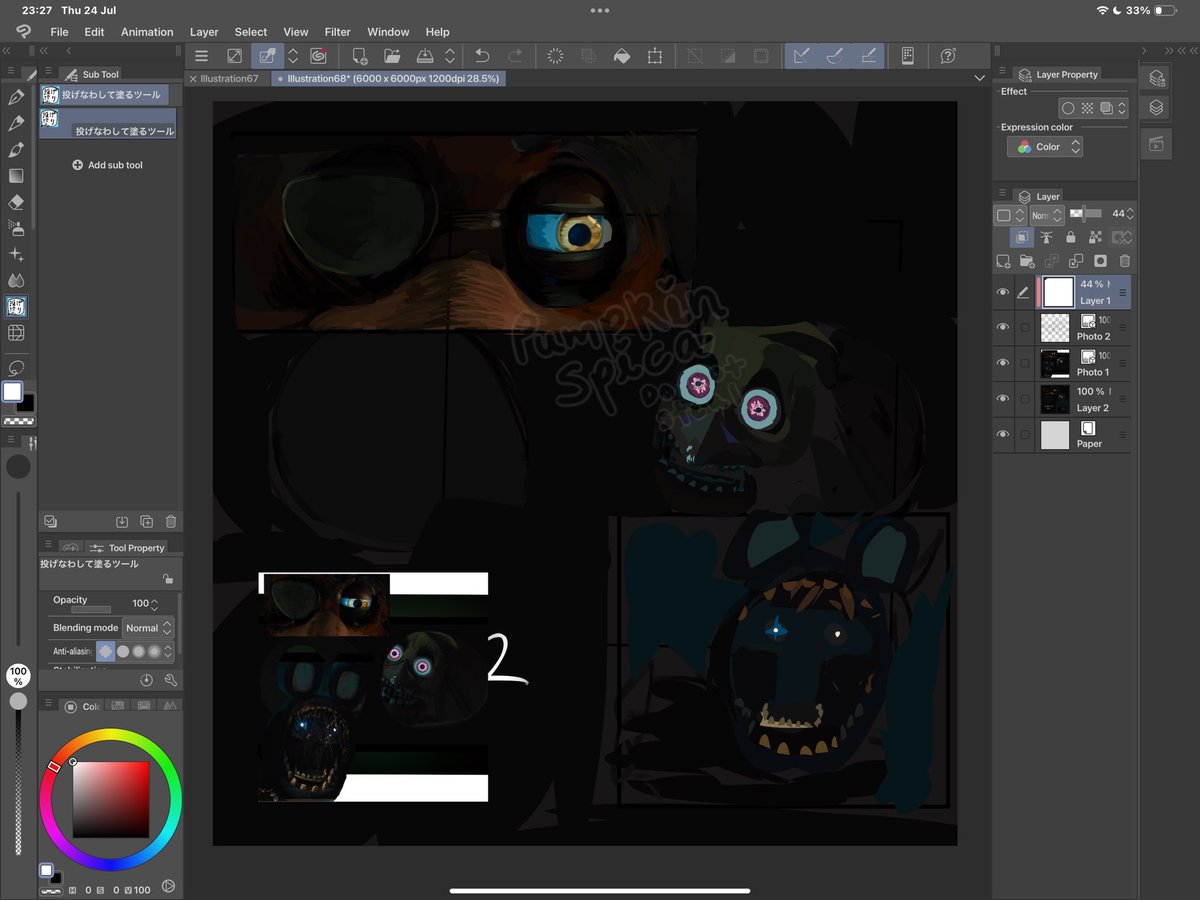Image resolution: width=1200 pixels, height=900 pixels.
Task: Select the transparent color swatch
Action: (19, 422)
